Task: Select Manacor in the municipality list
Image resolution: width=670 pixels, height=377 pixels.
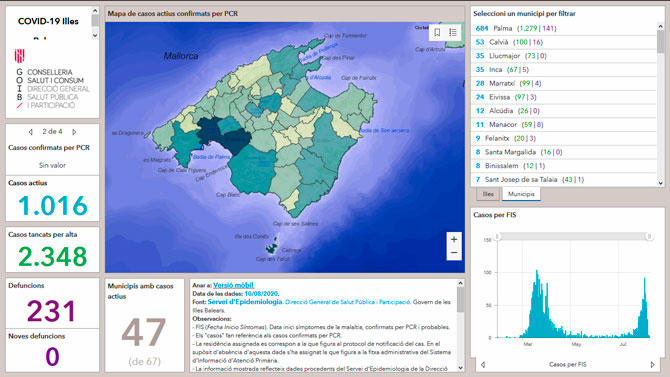Action: pyautogui.click(x=564, y=124)
